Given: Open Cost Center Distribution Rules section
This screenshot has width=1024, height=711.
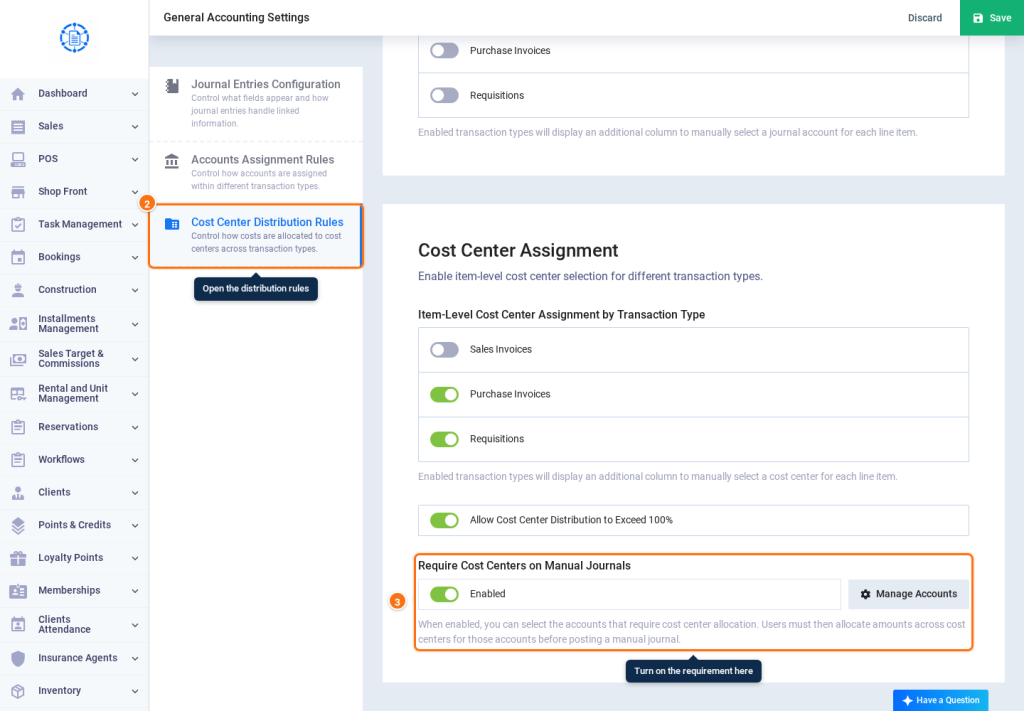Looking at the screenshot, I should pos(256,235).
